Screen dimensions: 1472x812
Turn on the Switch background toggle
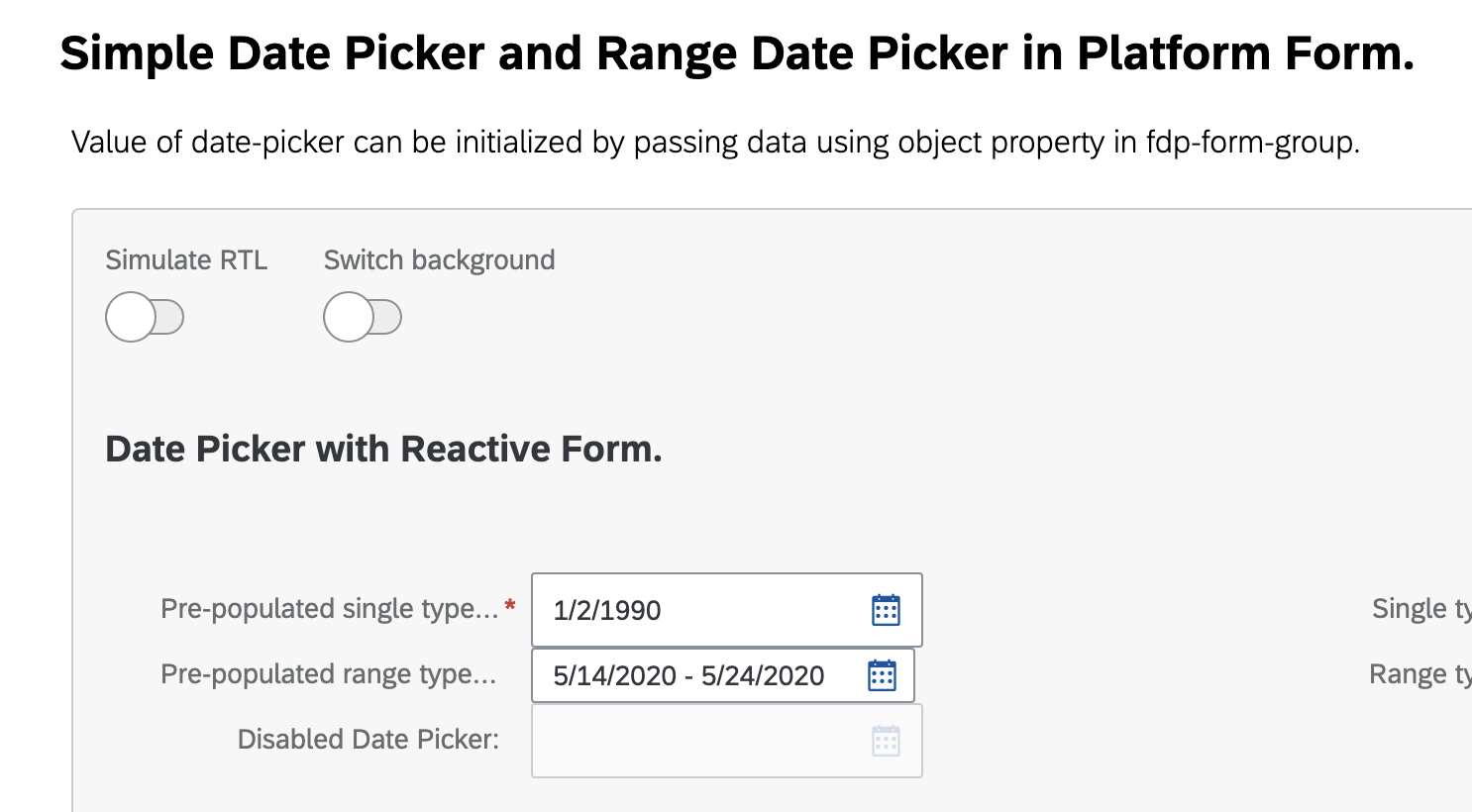(x=363, y=317)
